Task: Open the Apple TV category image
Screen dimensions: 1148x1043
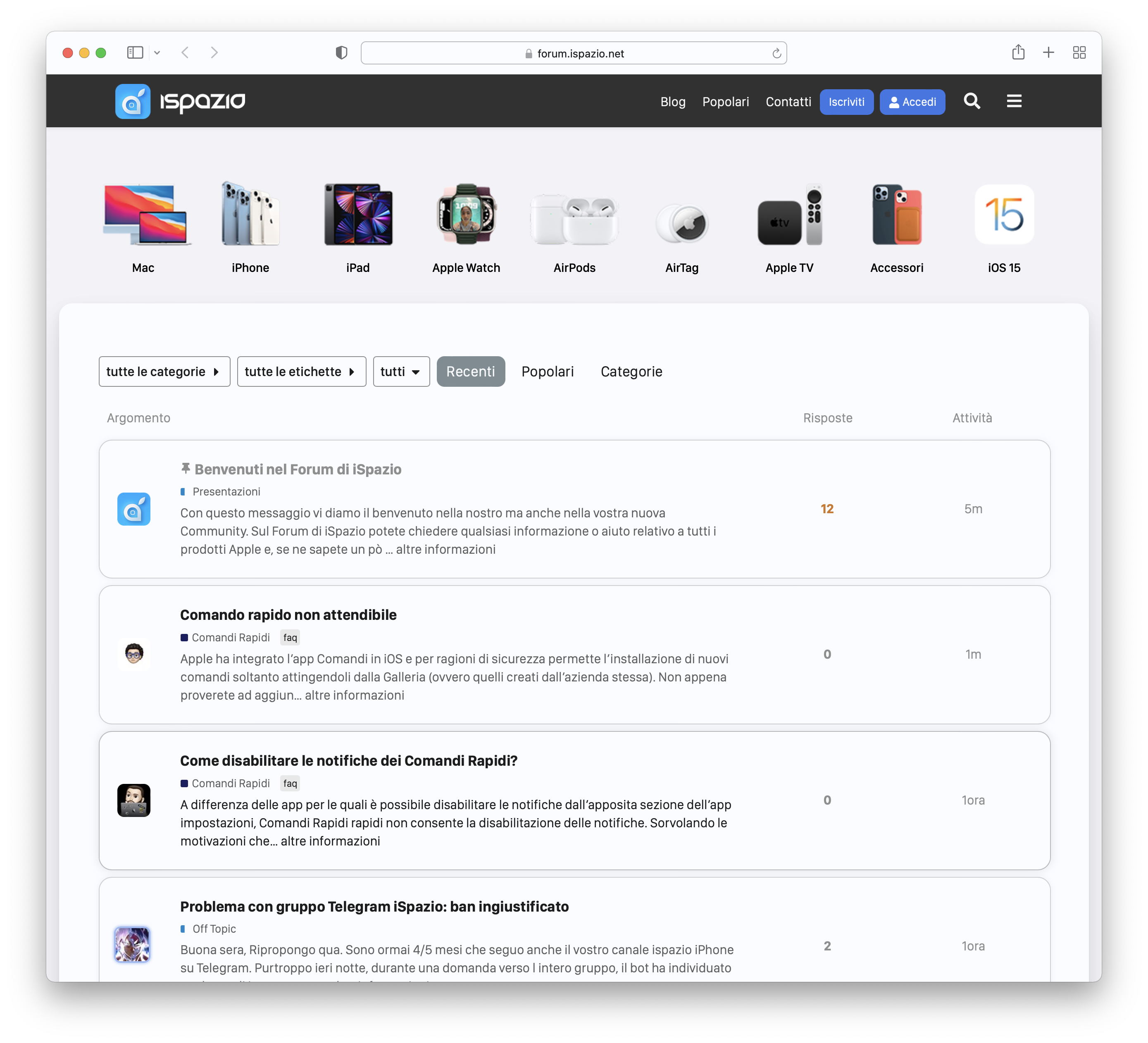Action: [790, 214]
